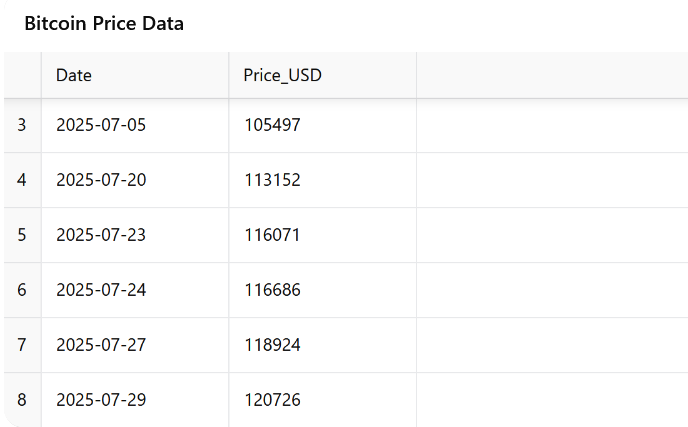Select row number 4
This screenshot has height=427, width=688.
point(22,180)
